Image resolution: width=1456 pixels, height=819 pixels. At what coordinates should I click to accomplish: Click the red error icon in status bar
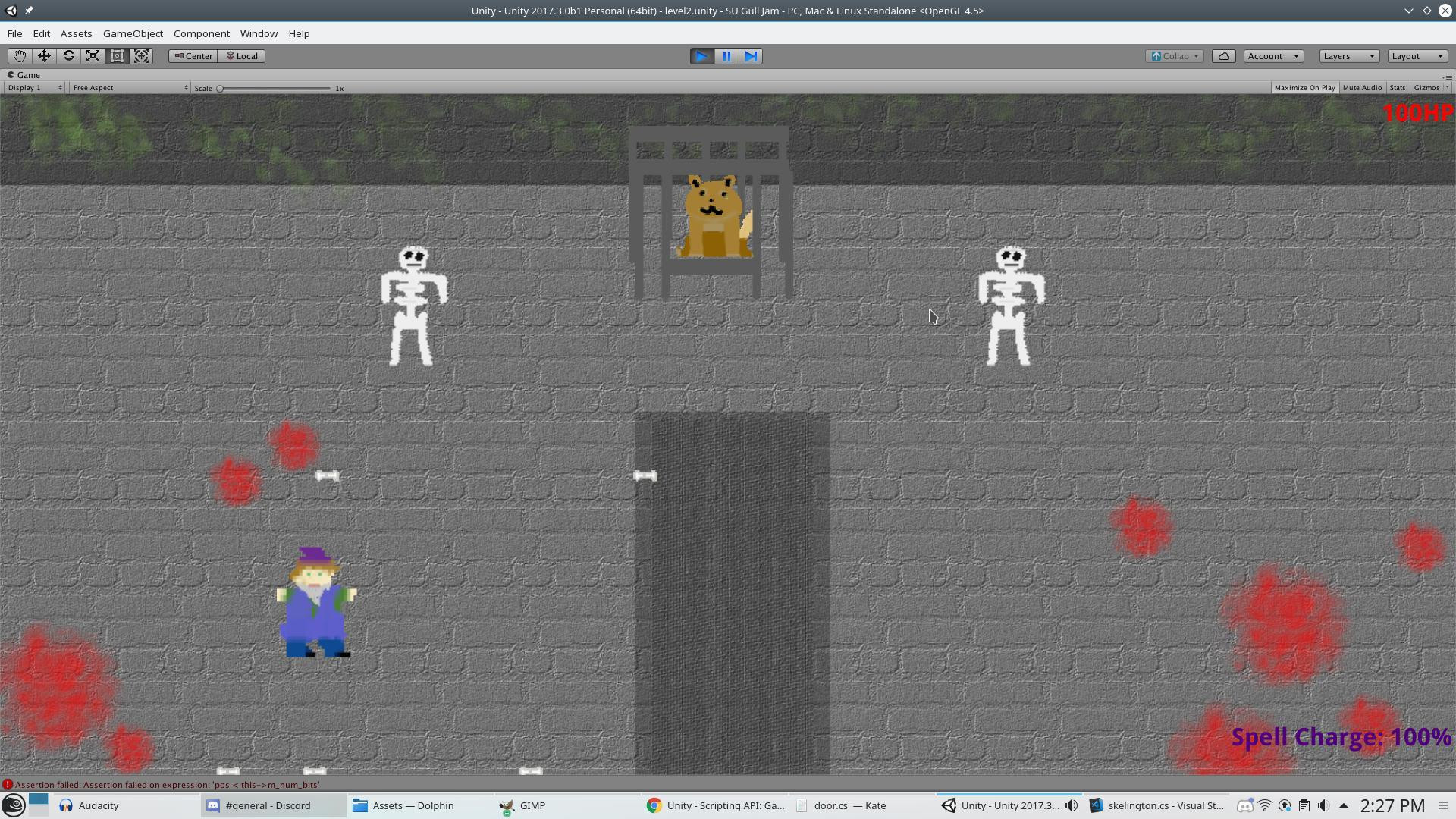pos(8,785)
